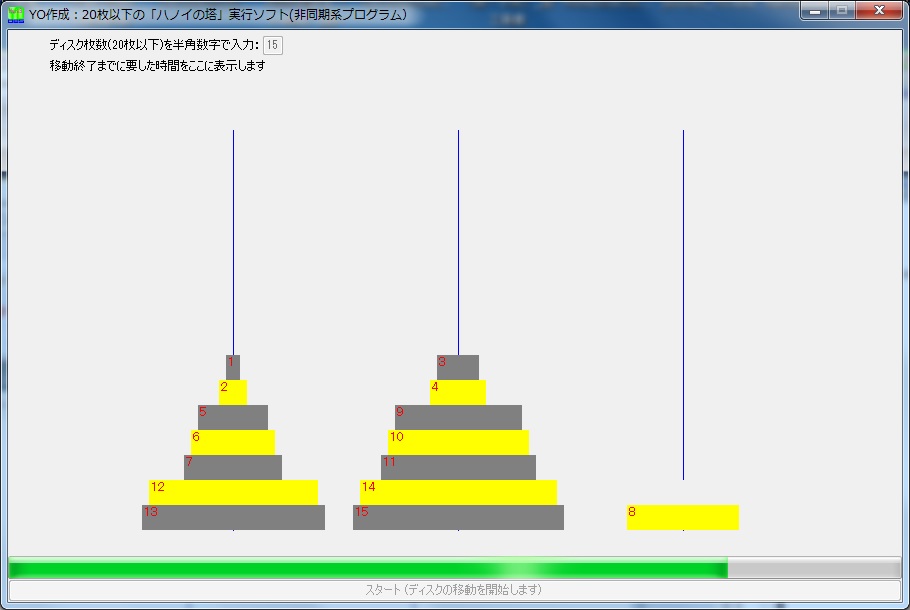Close the Tower of Hanoi window
910x610 pixels.
click(x=879, y=11)
